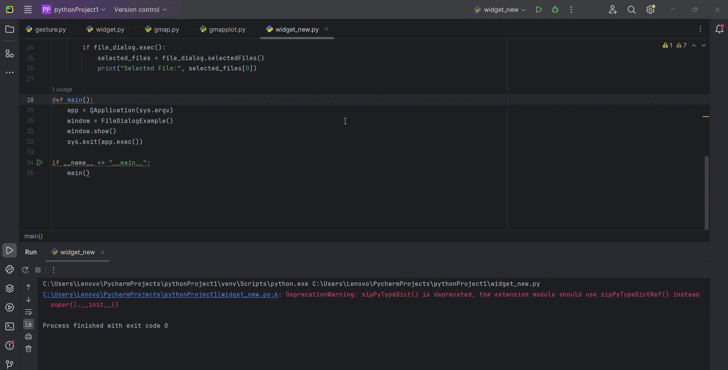Open widget_new run configuration dropdown
728x370 pixels.
(500, 9)
